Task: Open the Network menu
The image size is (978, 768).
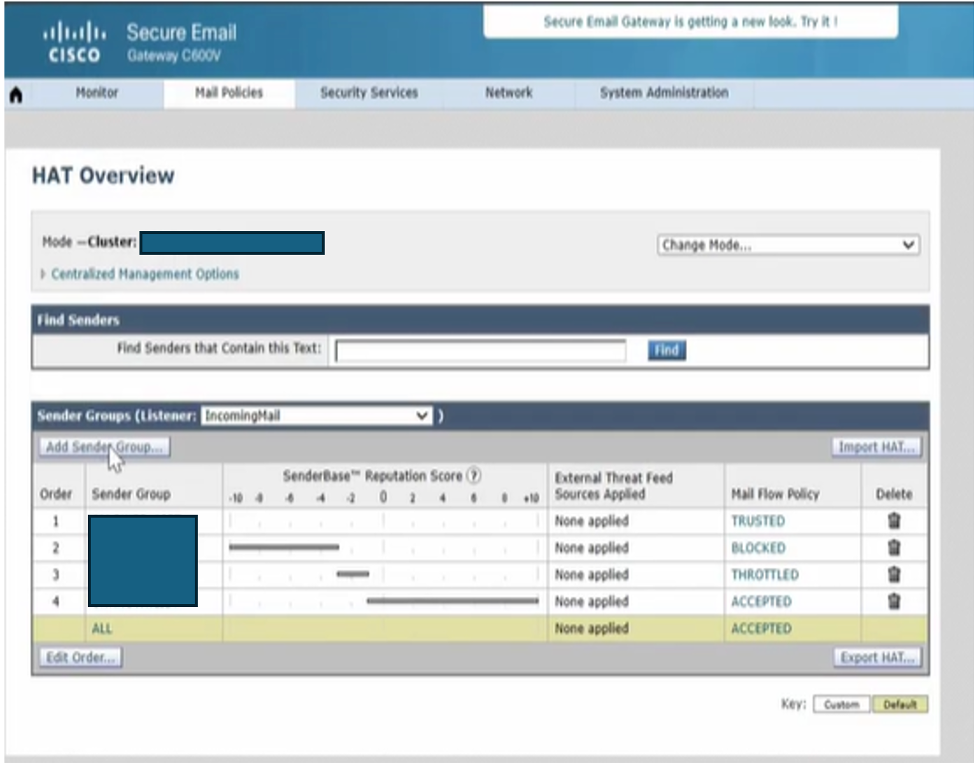Action: click(508, 93)
